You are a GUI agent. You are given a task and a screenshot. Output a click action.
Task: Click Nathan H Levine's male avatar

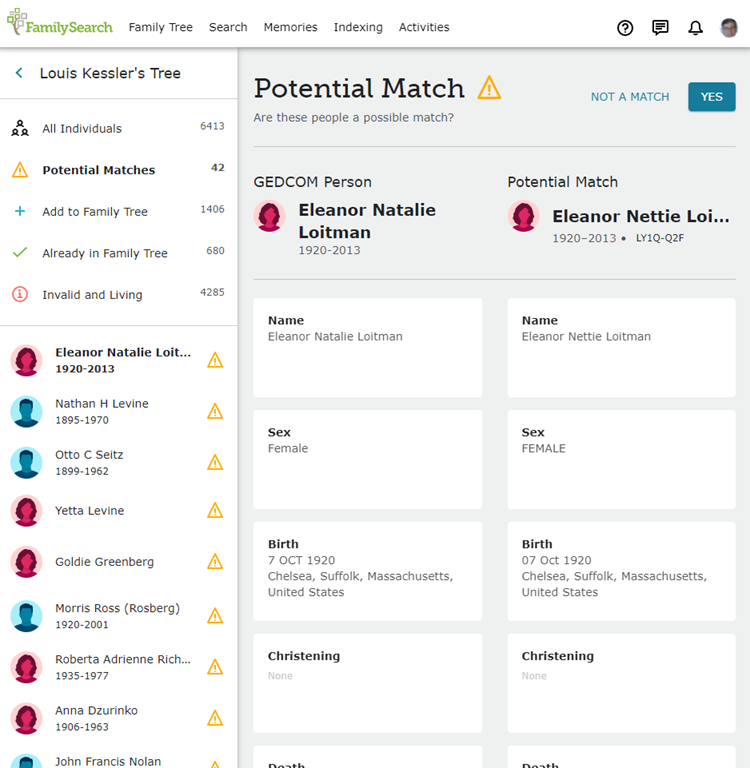point(26,411)
